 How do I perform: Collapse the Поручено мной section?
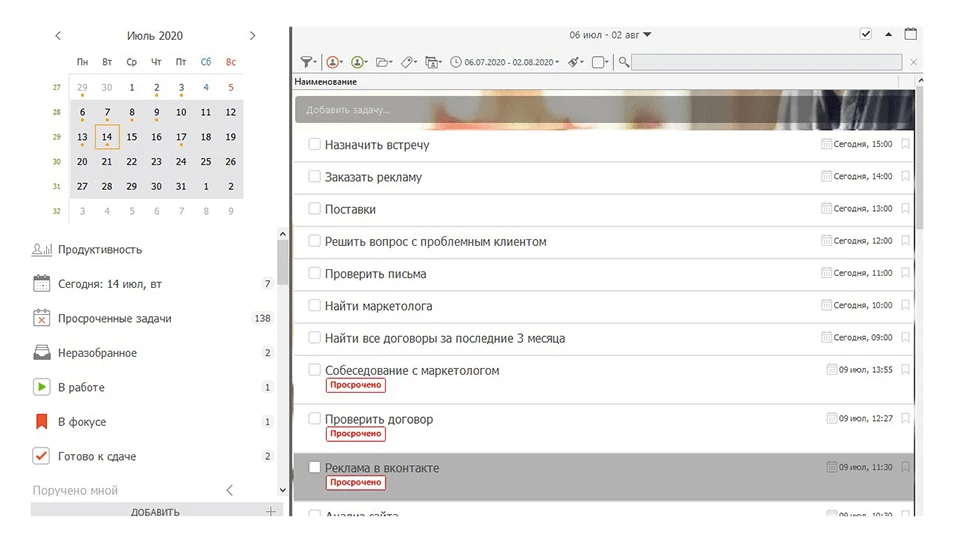point(229,490)
